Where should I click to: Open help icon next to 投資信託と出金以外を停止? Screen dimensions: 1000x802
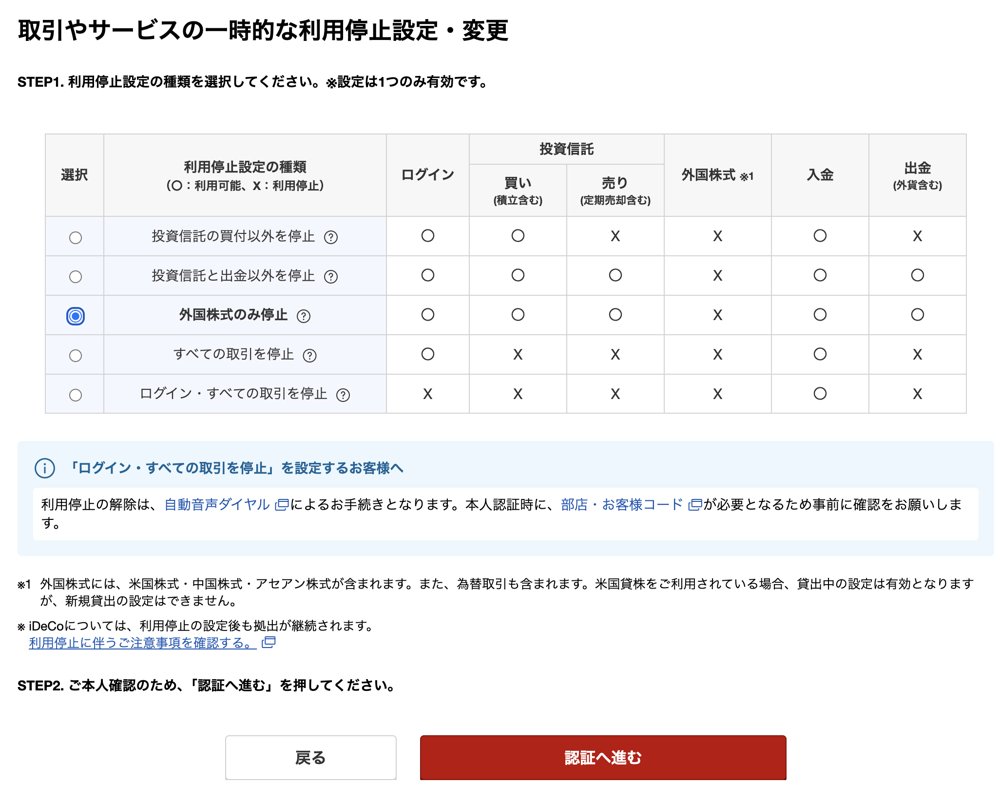pos(330,277)
